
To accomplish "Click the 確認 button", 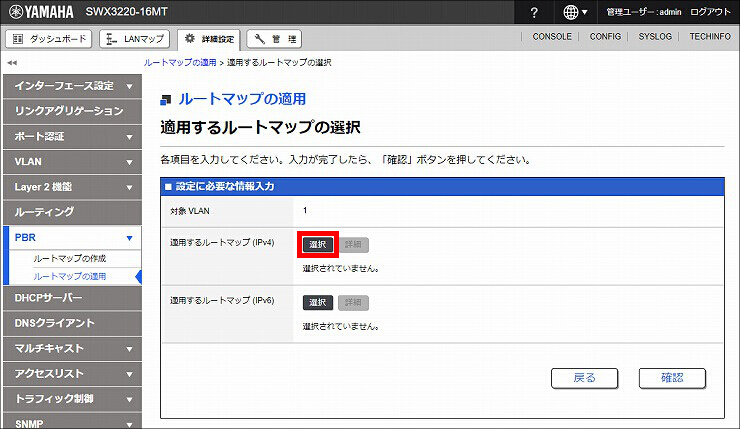I will [672, 378].
